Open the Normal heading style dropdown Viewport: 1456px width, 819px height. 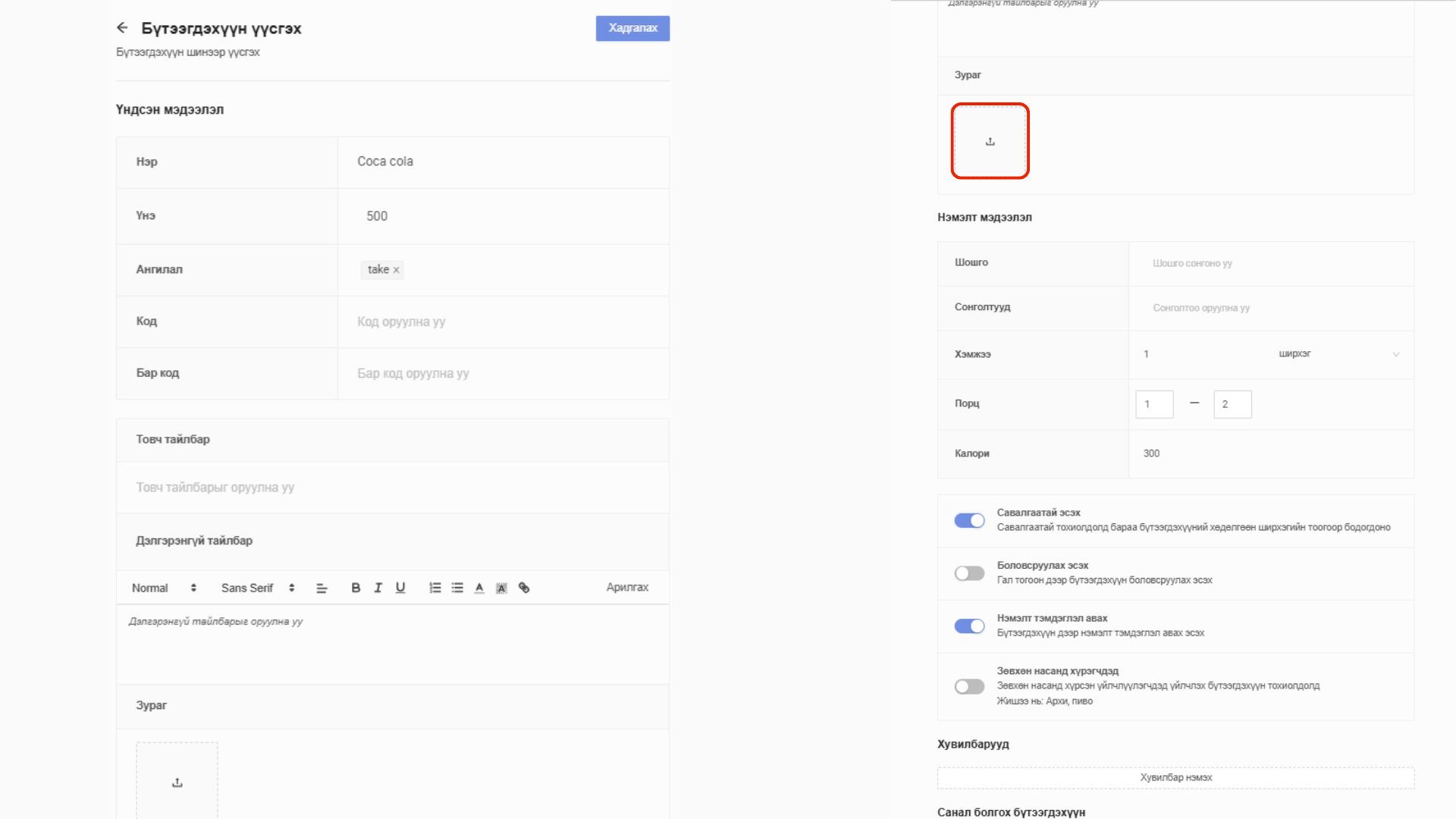coord(164,588)
